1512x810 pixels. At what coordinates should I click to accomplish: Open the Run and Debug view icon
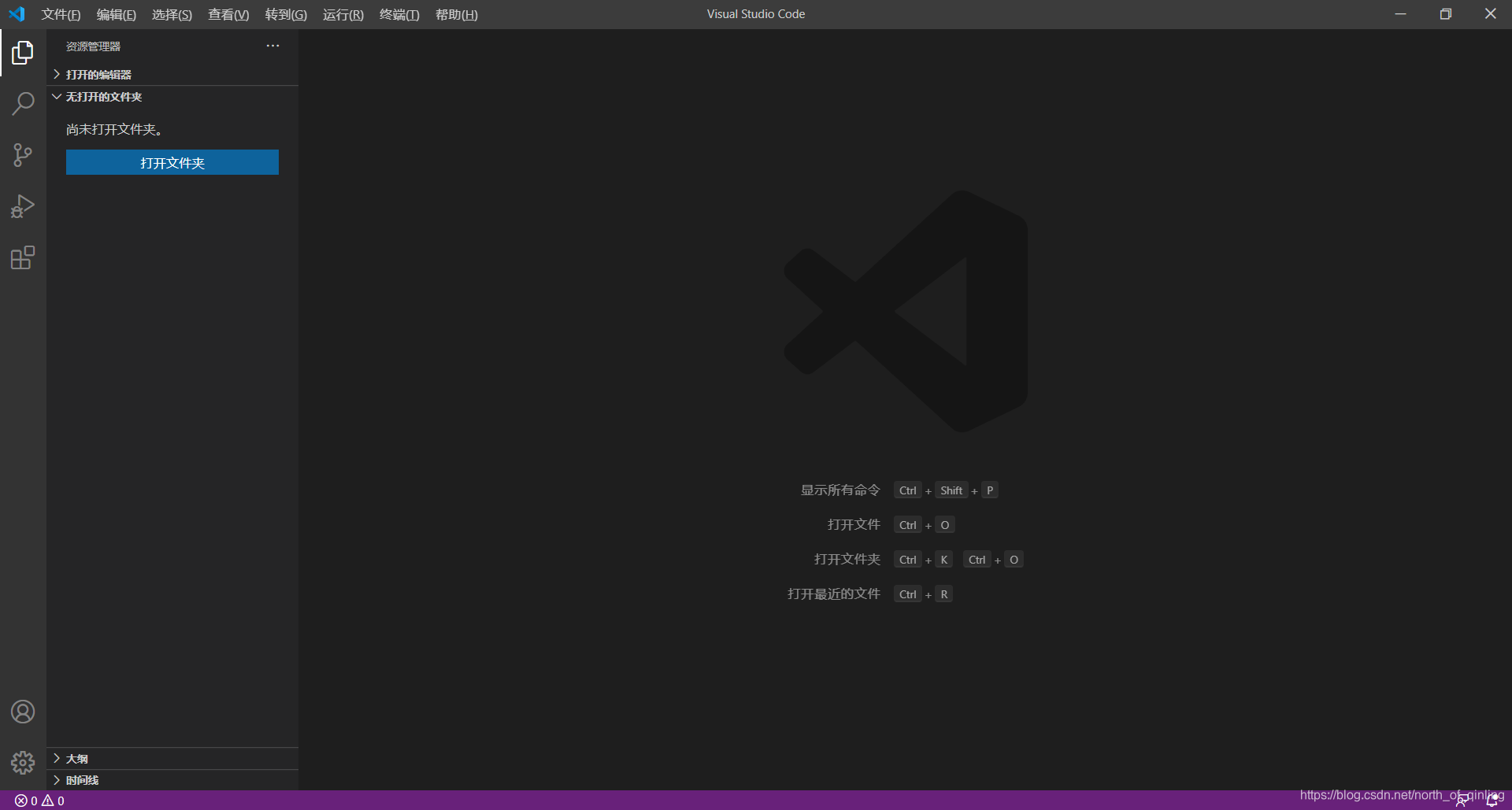(x=23, y=206)
